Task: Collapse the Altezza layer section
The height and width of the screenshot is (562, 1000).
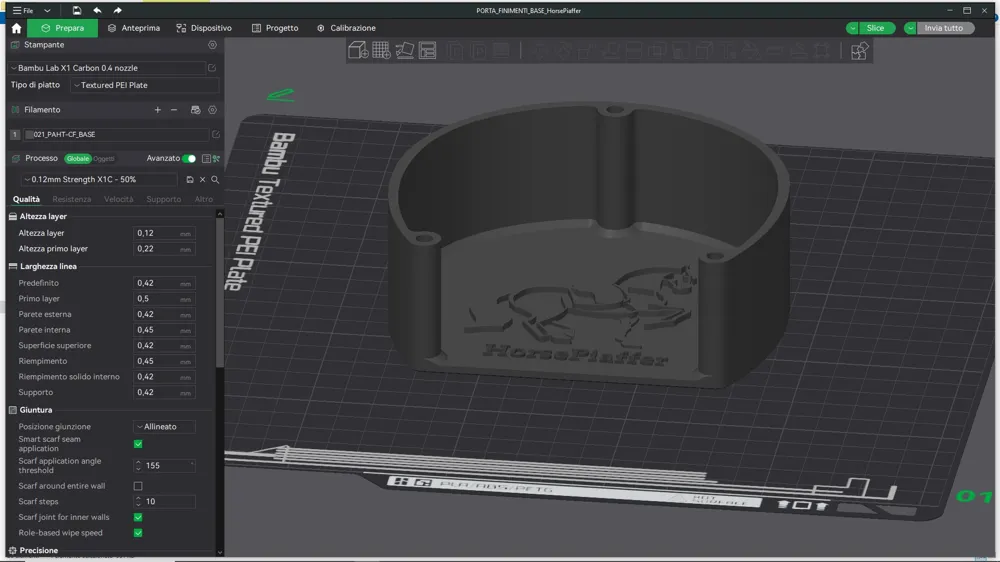Action: coord(42,216)
